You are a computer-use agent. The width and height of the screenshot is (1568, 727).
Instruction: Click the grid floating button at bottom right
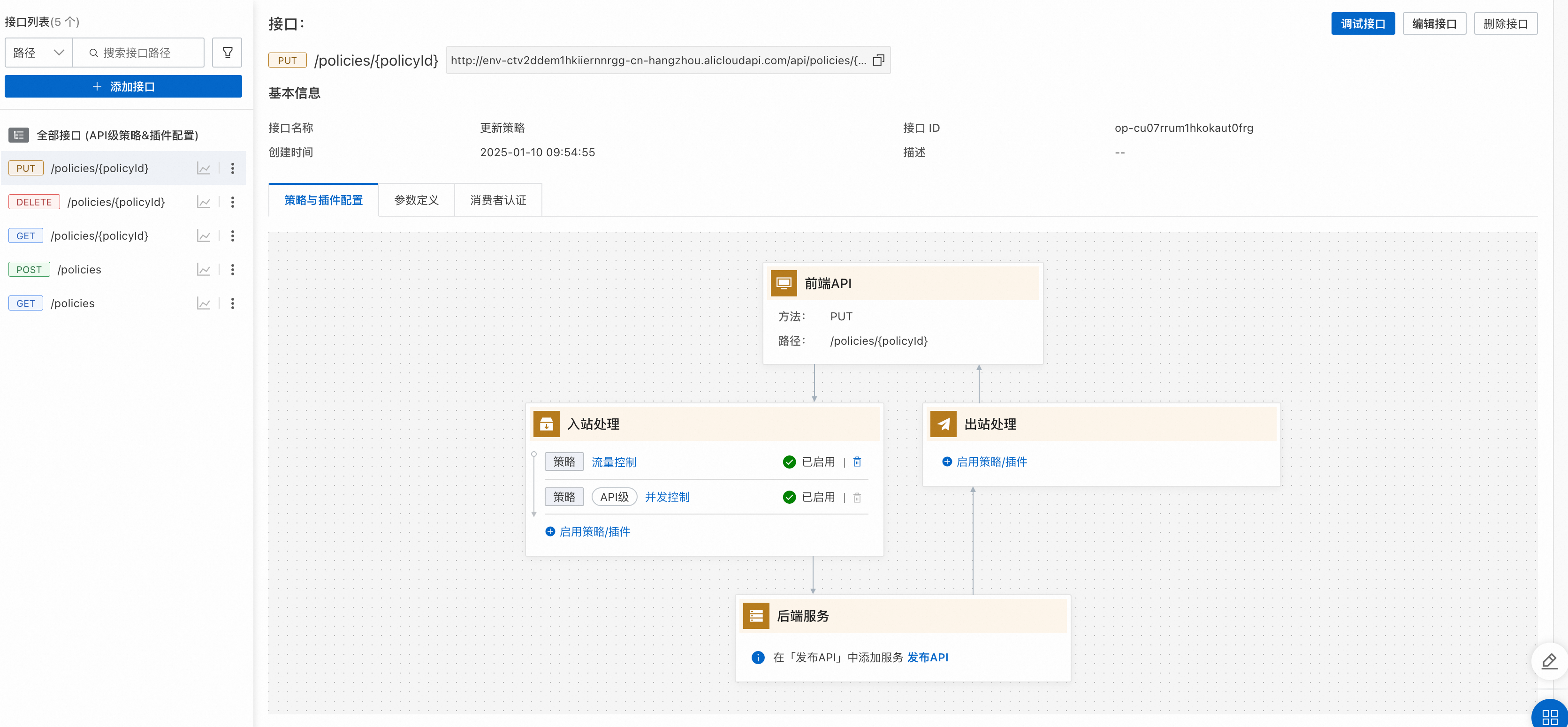[1550, 715]
